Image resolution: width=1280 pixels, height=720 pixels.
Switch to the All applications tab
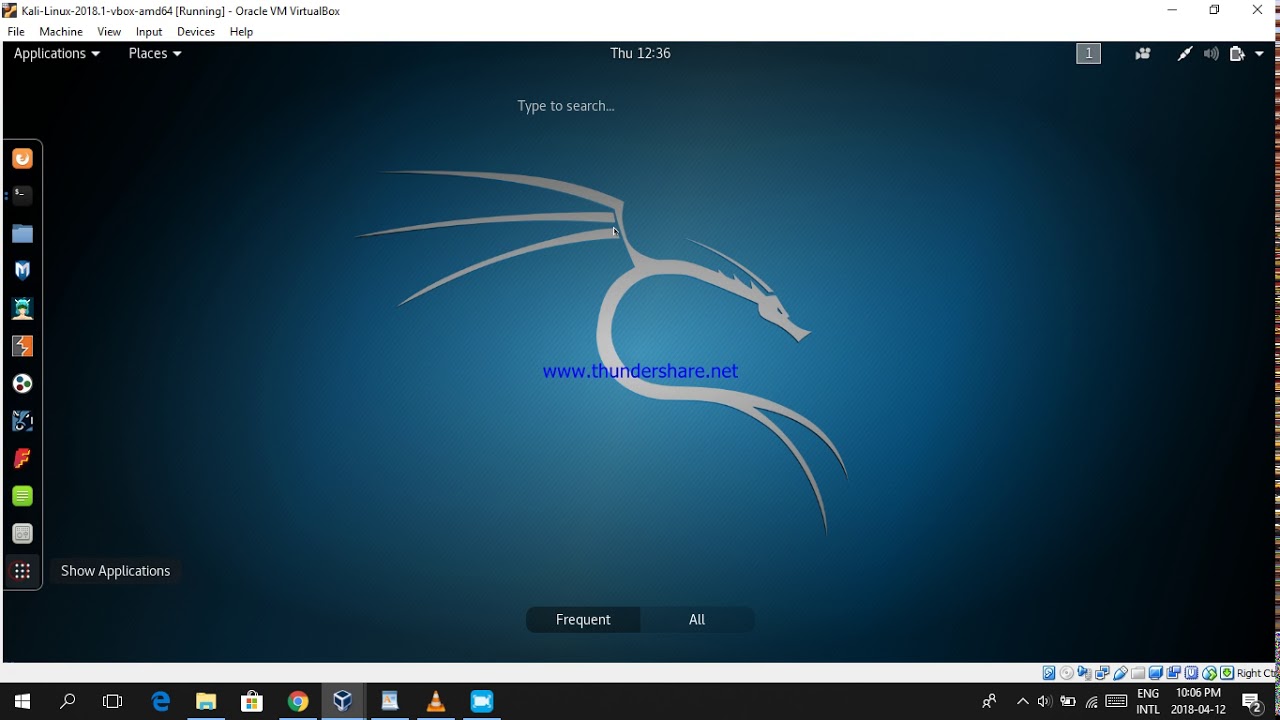pyautogui.click(x=697, y=620)
